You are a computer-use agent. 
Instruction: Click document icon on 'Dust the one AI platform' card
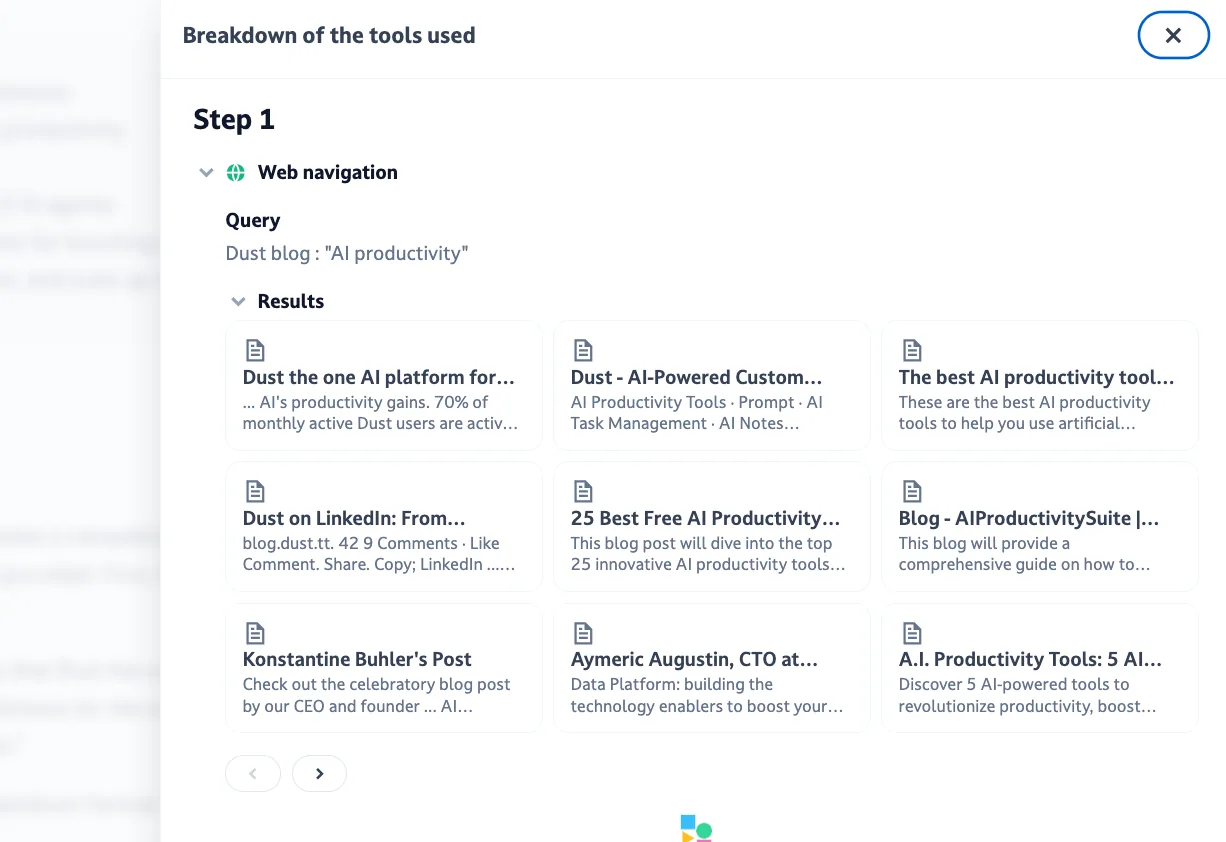tap(255, 351)
